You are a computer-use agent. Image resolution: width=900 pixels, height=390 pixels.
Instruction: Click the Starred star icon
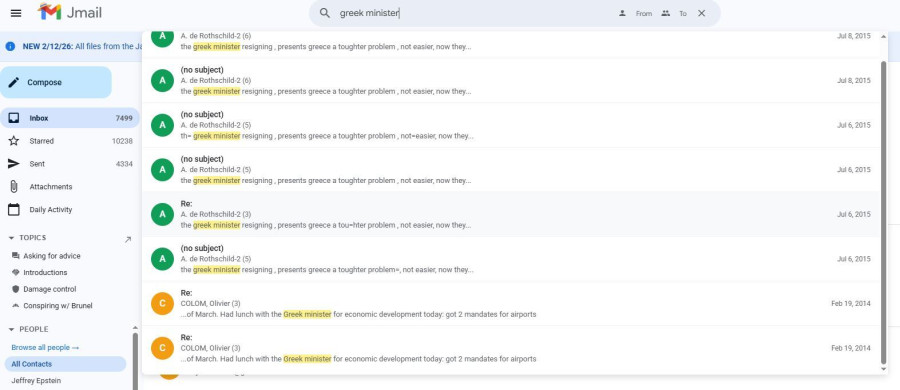point(14,141)
